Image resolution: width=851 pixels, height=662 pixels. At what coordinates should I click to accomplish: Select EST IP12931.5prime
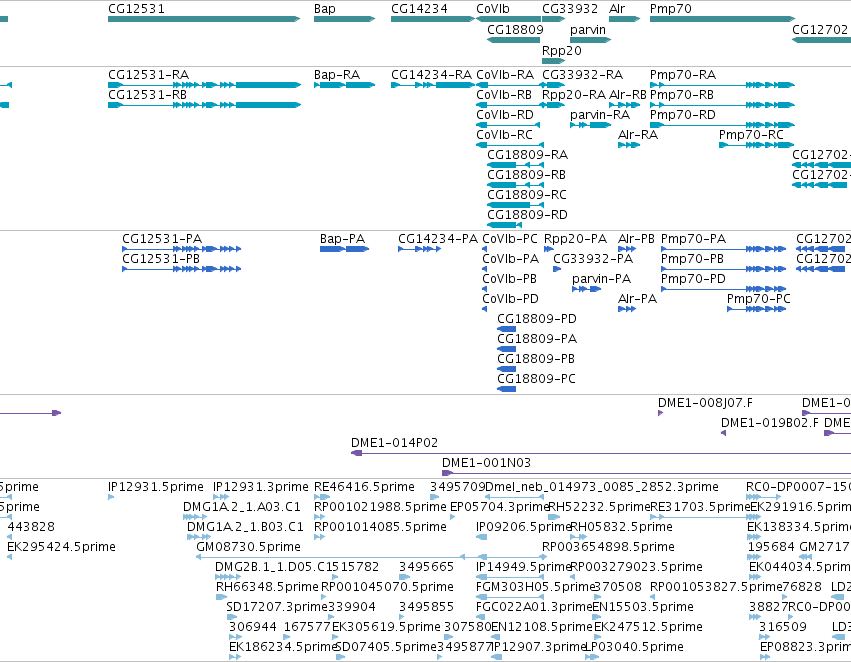point(111,497)
